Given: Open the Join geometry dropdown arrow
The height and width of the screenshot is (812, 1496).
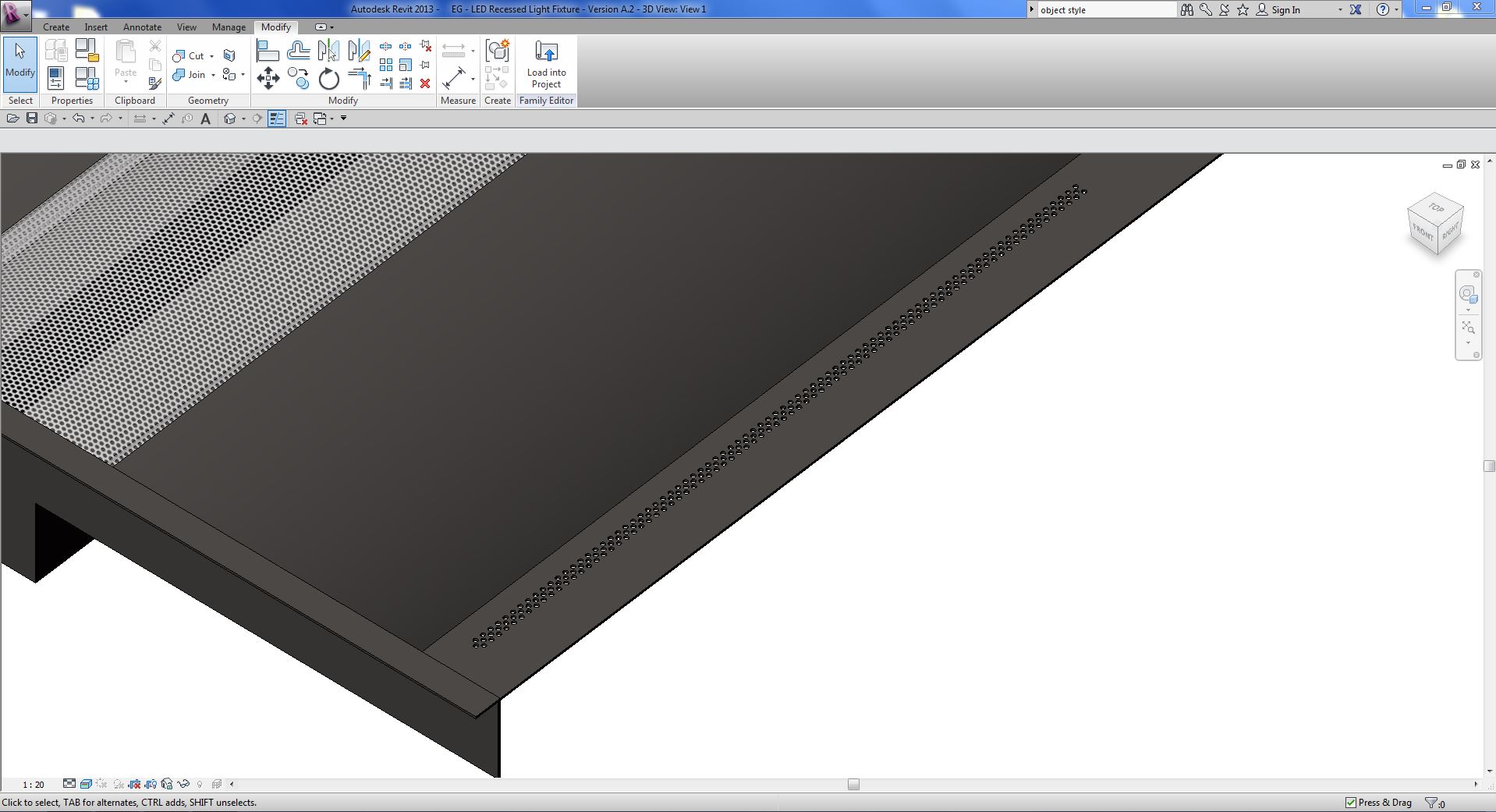Looking at the screenshot, I should [x=213, y=75].
